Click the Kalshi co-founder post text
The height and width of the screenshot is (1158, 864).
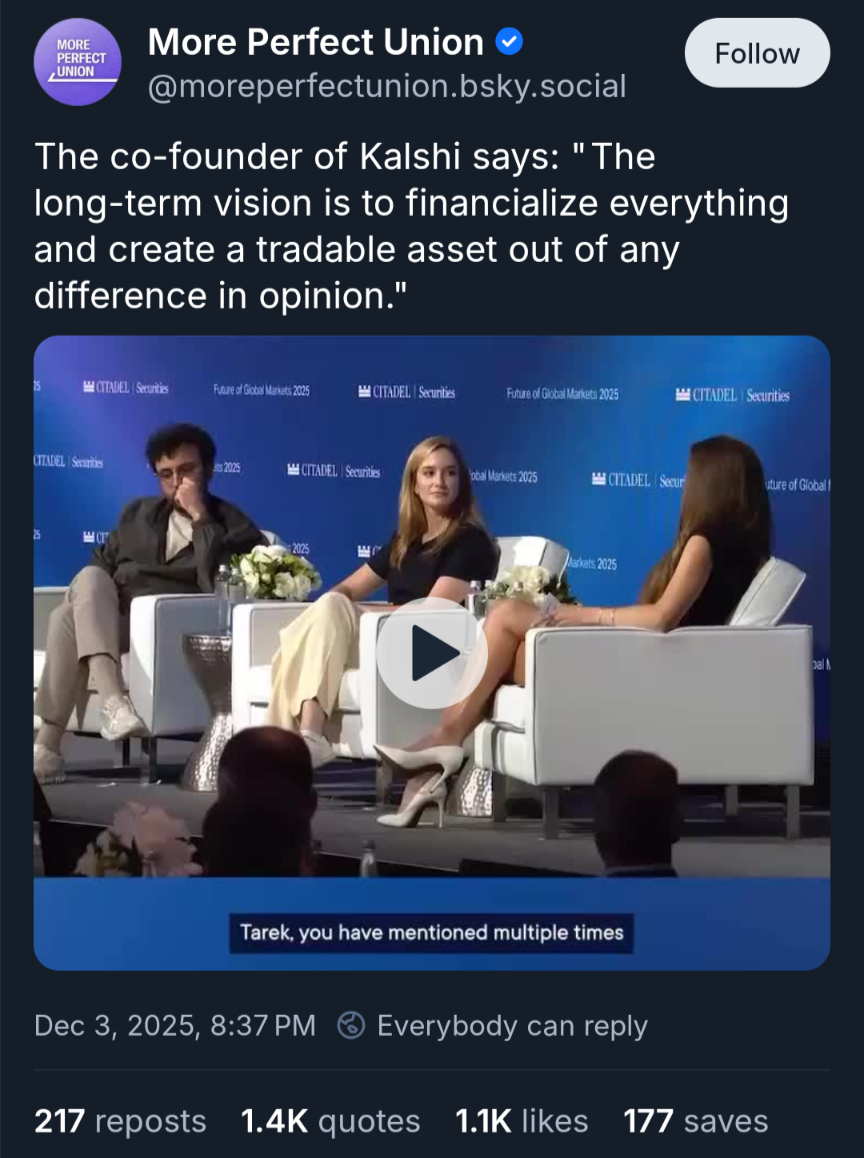coord(411,226)
